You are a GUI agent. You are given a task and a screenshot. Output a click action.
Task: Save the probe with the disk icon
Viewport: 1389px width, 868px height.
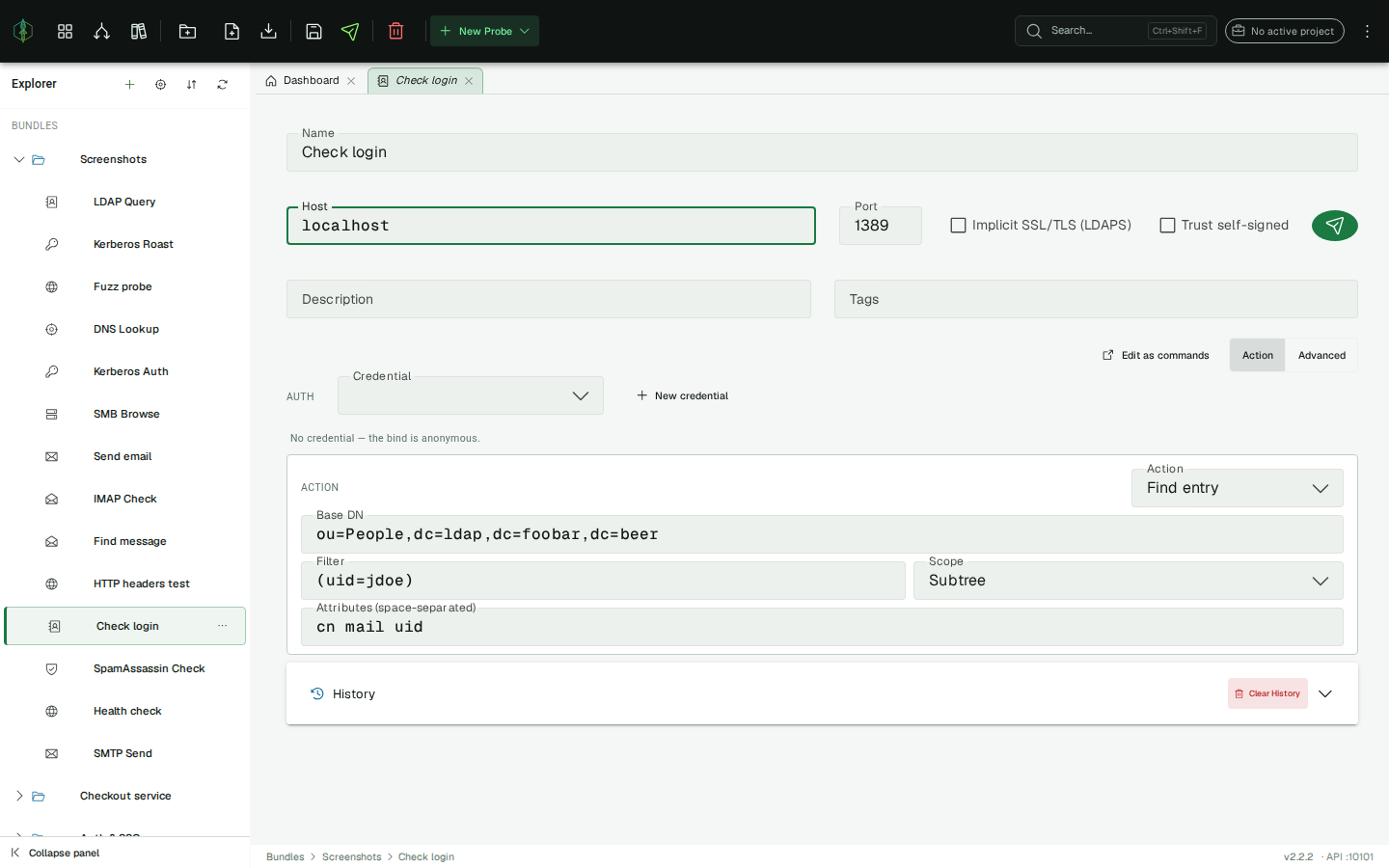click(x=313, y=31)
